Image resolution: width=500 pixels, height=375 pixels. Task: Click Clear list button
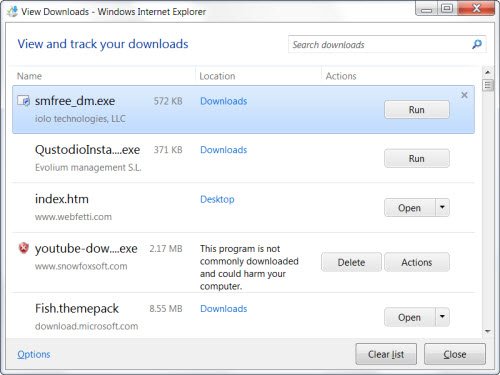(386, 354)
